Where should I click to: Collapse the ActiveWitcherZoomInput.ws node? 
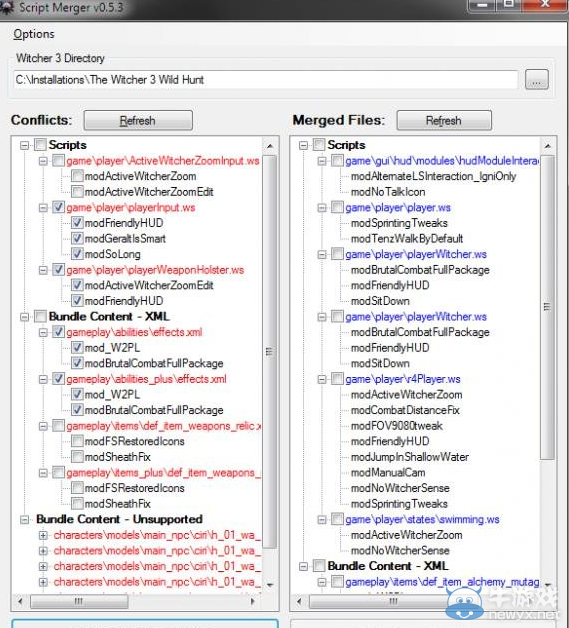[x=43, y=161]
